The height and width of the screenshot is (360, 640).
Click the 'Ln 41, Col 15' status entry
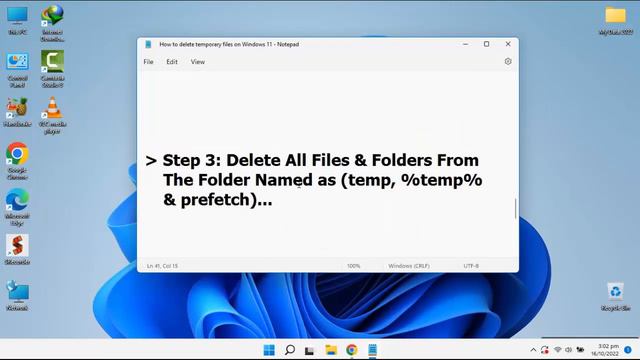(x=162, y=266)
